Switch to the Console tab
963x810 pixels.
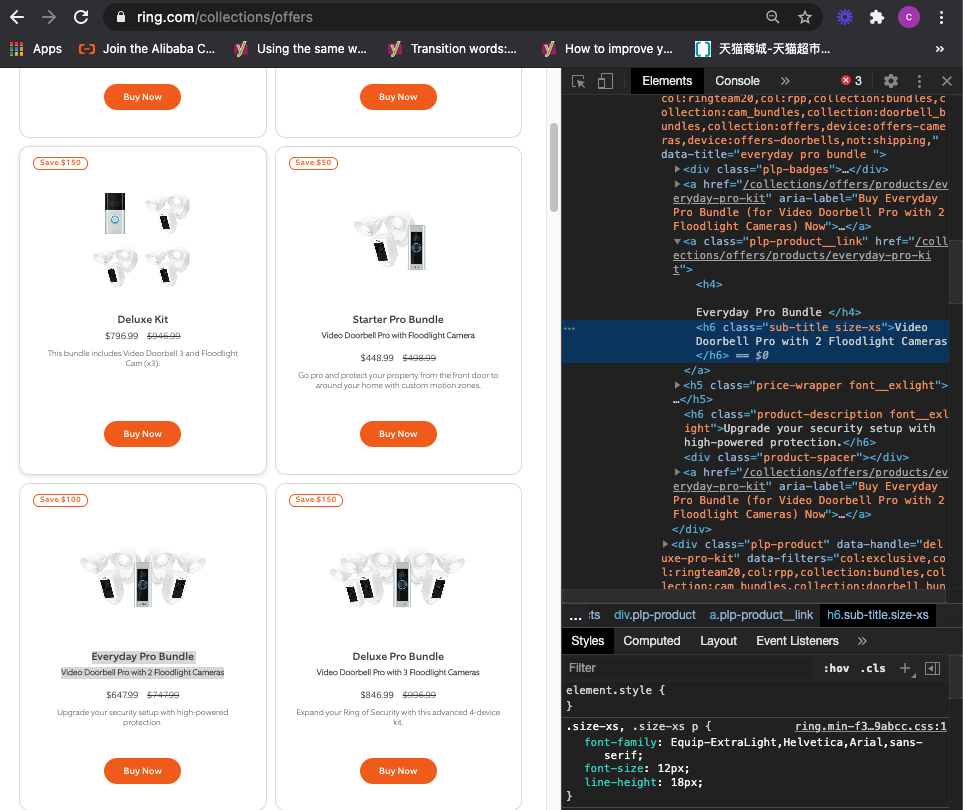(x=737, y=81)
